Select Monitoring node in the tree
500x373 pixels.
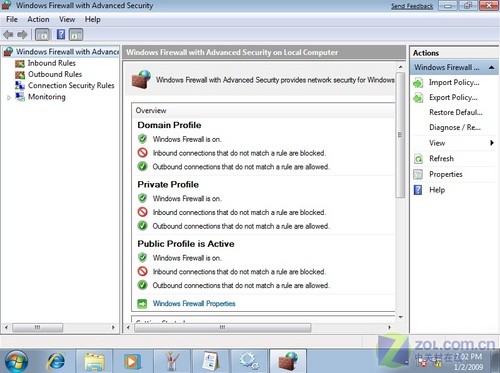point(47,97)
